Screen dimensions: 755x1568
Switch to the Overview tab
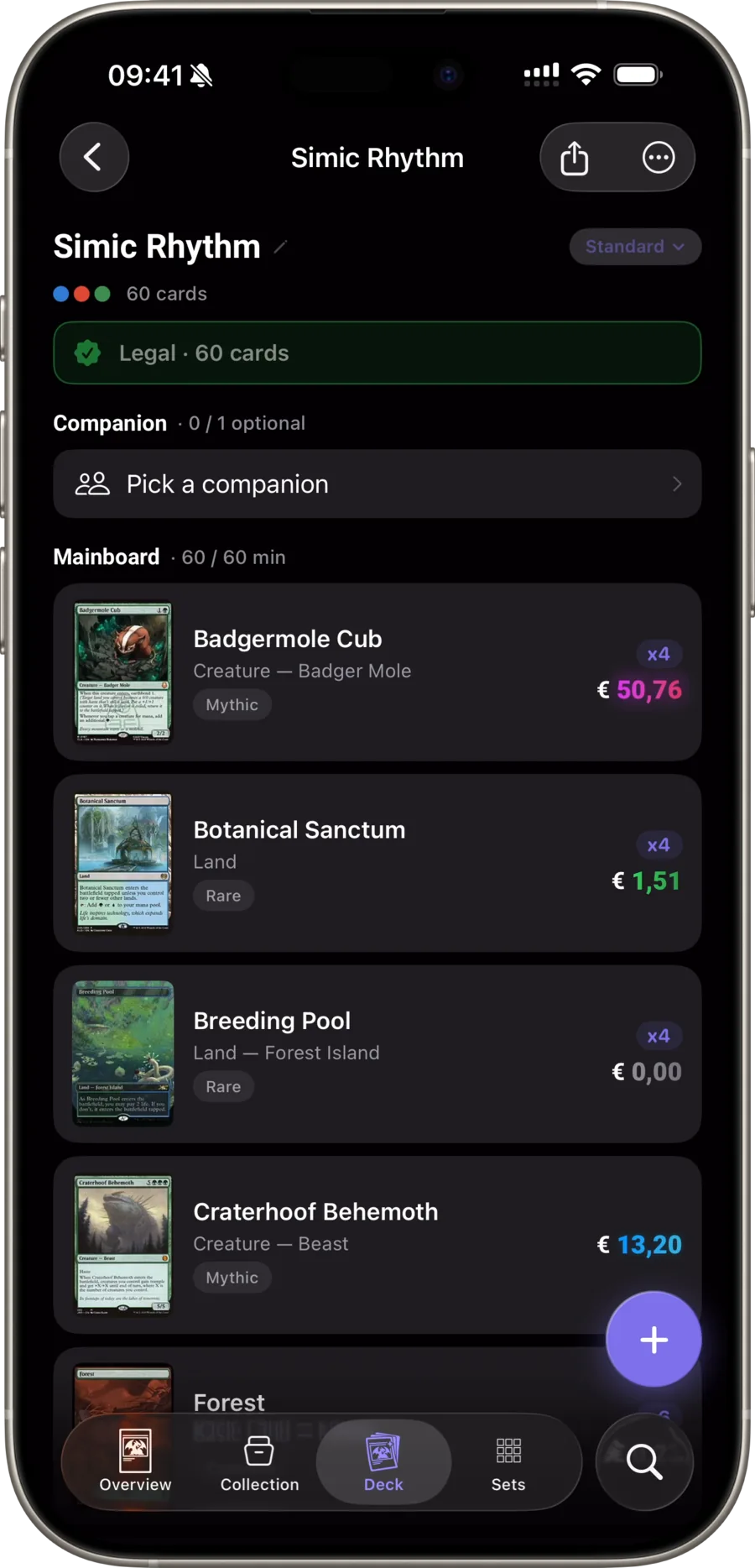pos(135,1461)
